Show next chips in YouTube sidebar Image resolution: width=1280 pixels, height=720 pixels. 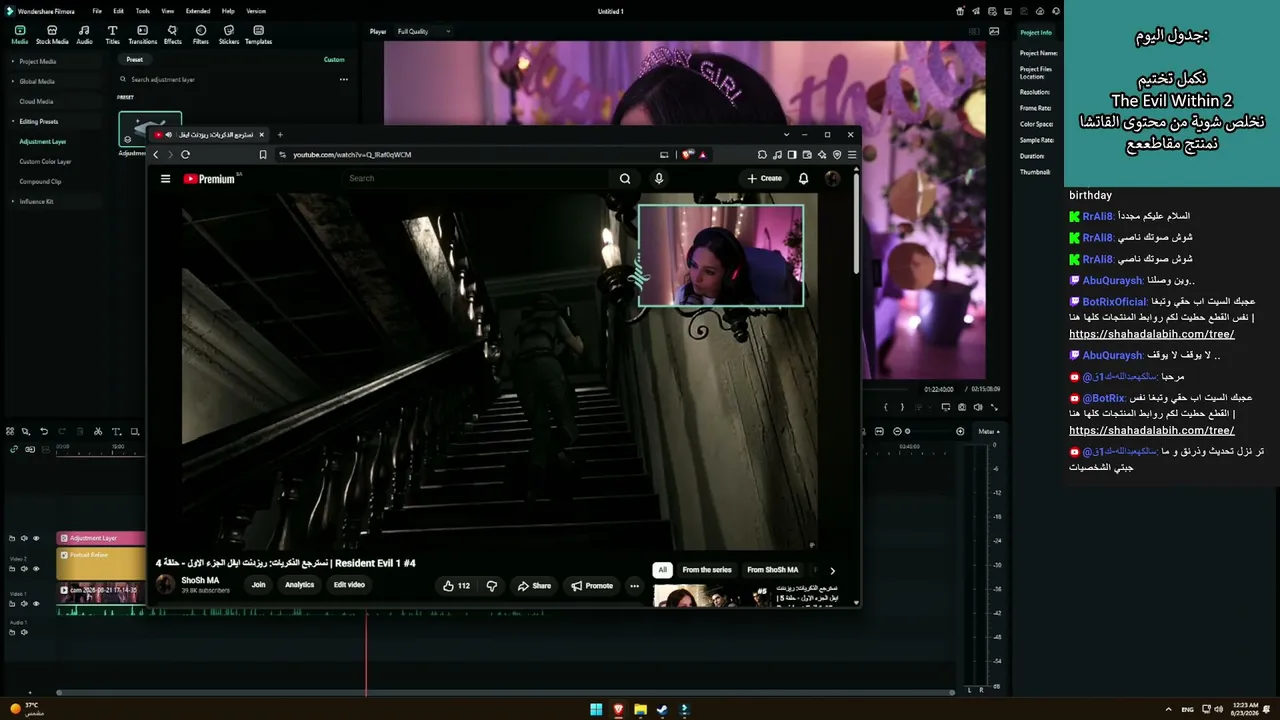pos(832,570)
